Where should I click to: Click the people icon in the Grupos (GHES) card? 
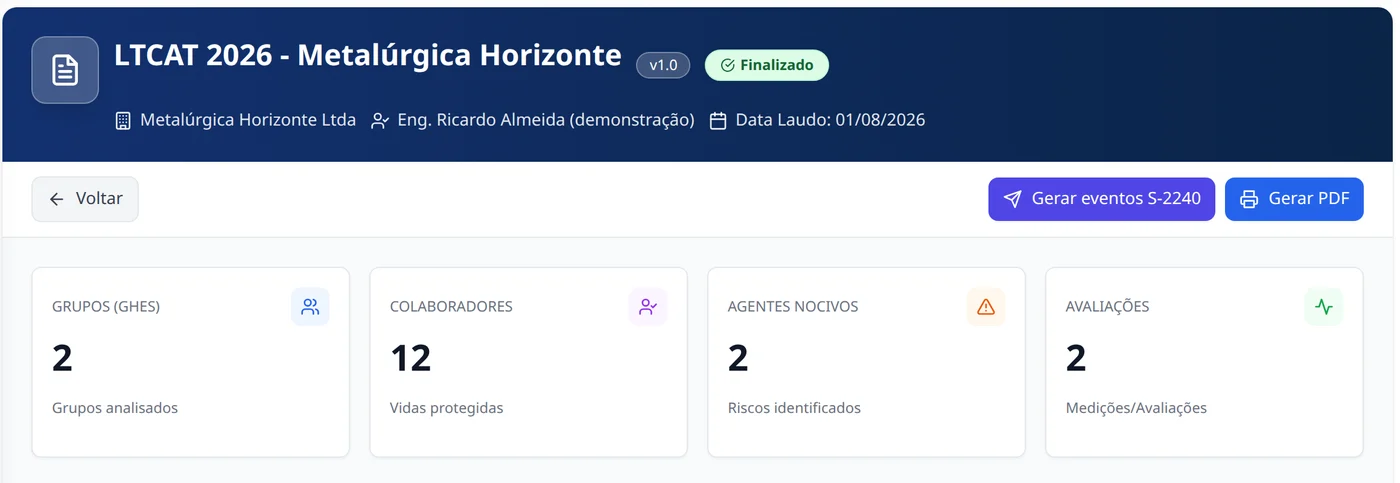(310, 307)
